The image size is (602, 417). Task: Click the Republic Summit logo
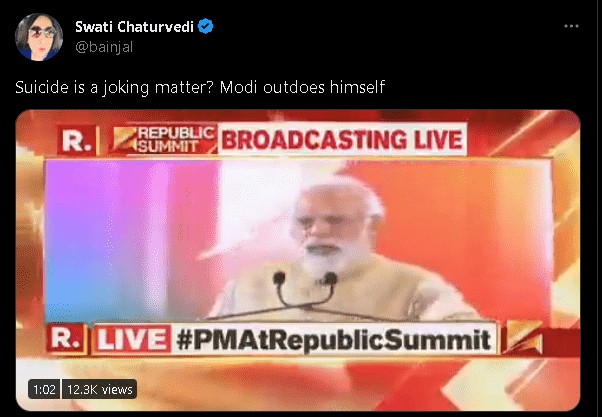[165, 139]
